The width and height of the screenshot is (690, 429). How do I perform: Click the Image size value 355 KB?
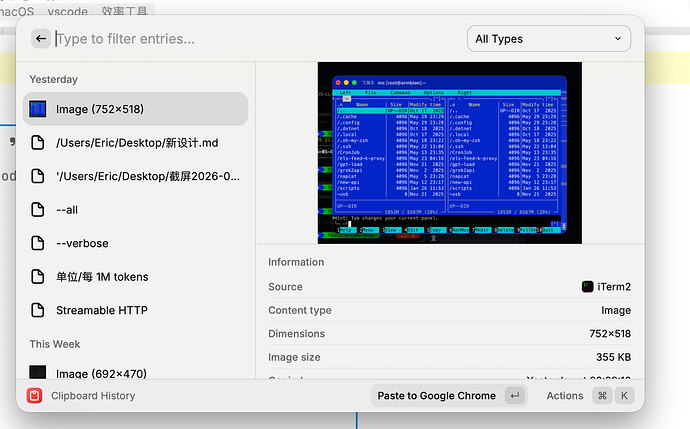pos(613,357)
